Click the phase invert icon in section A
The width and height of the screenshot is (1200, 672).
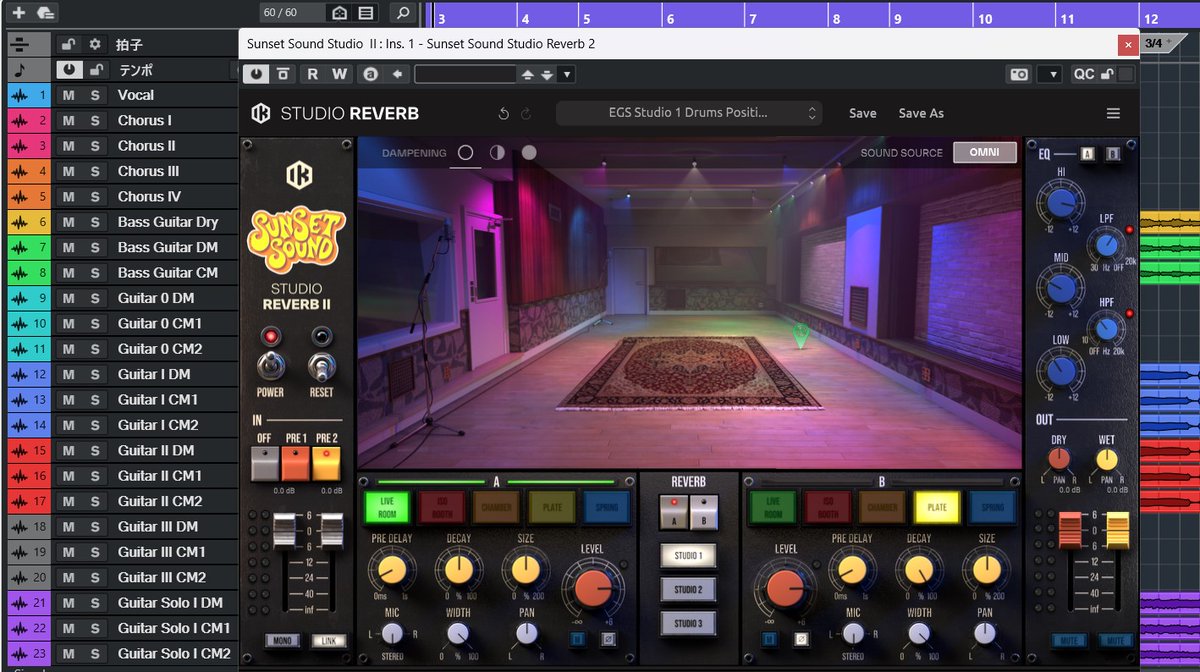[607, 639]
